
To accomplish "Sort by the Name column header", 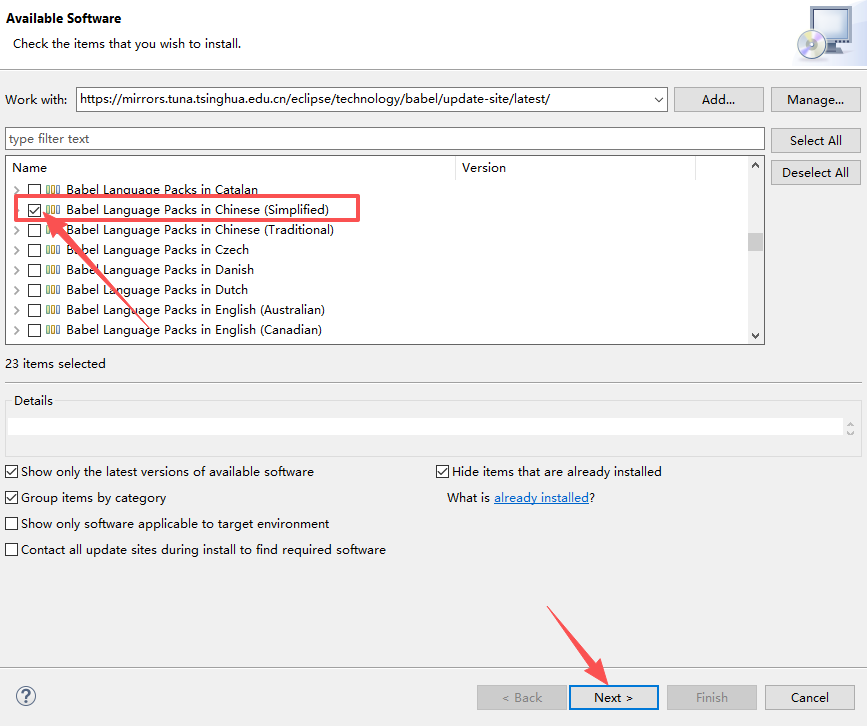I will tap(231, 168).
